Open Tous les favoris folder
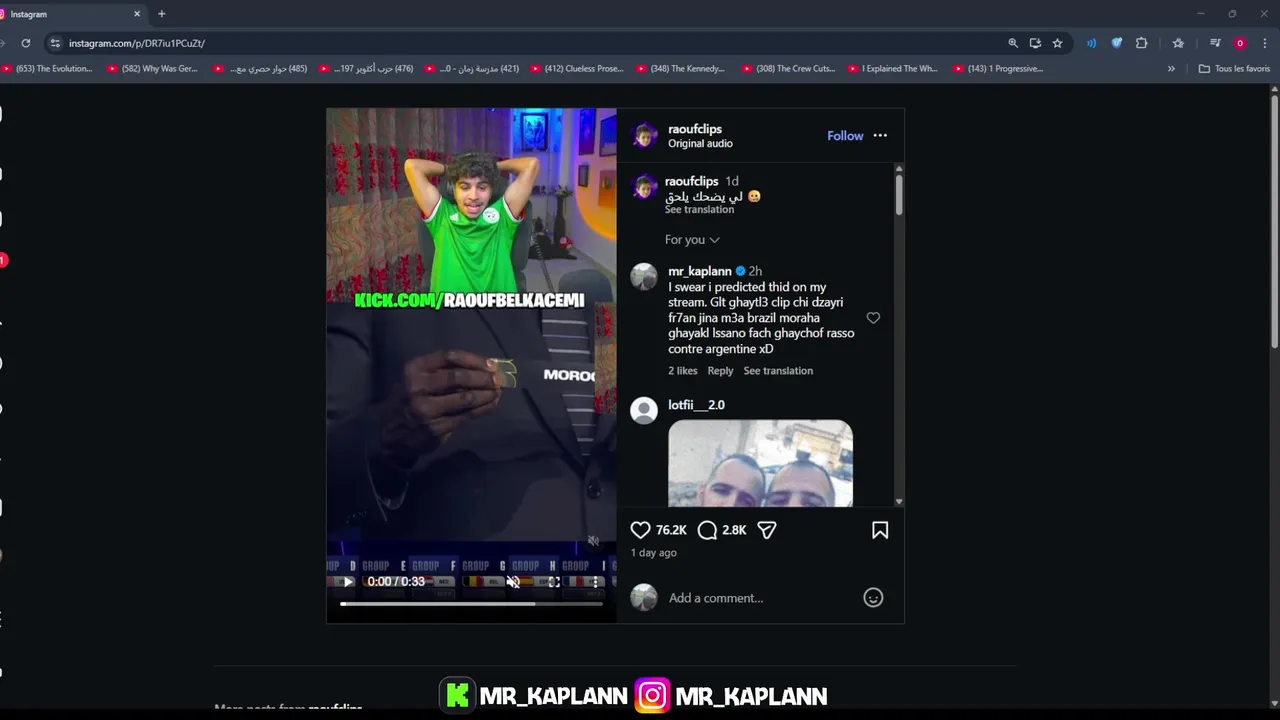 1234,69
